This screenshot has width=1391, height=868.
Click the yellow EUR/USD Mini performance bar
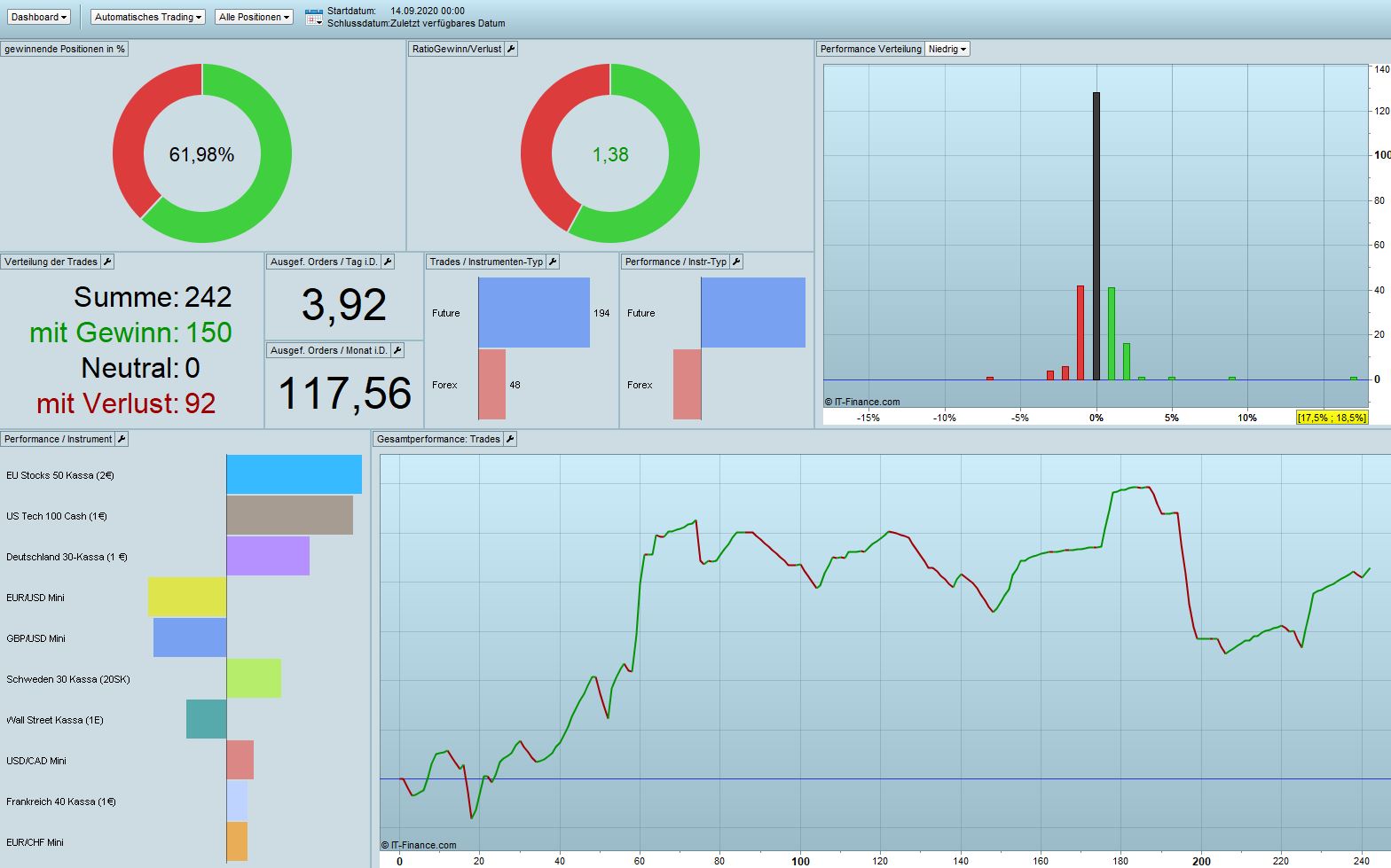click(x=187, y=597)
